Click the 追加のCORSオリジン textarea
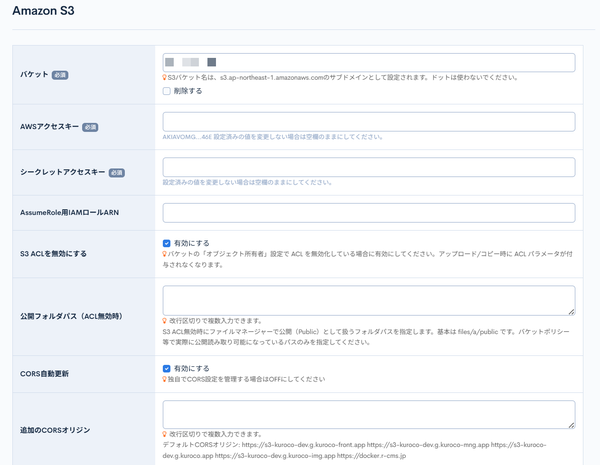The width and height of the screenshot is (600, 465). pos(369,414)
